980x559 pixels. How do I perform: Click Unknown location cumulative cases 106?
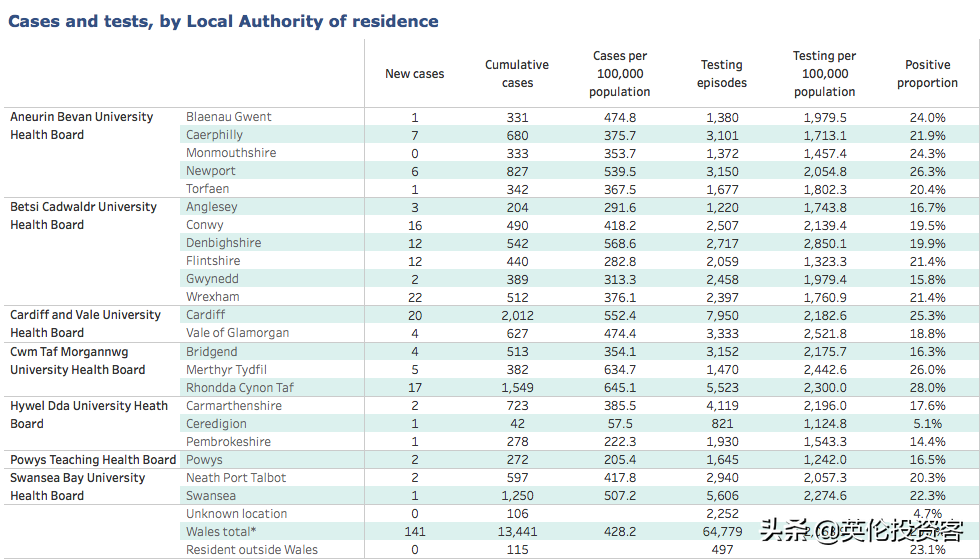[518, 514]
